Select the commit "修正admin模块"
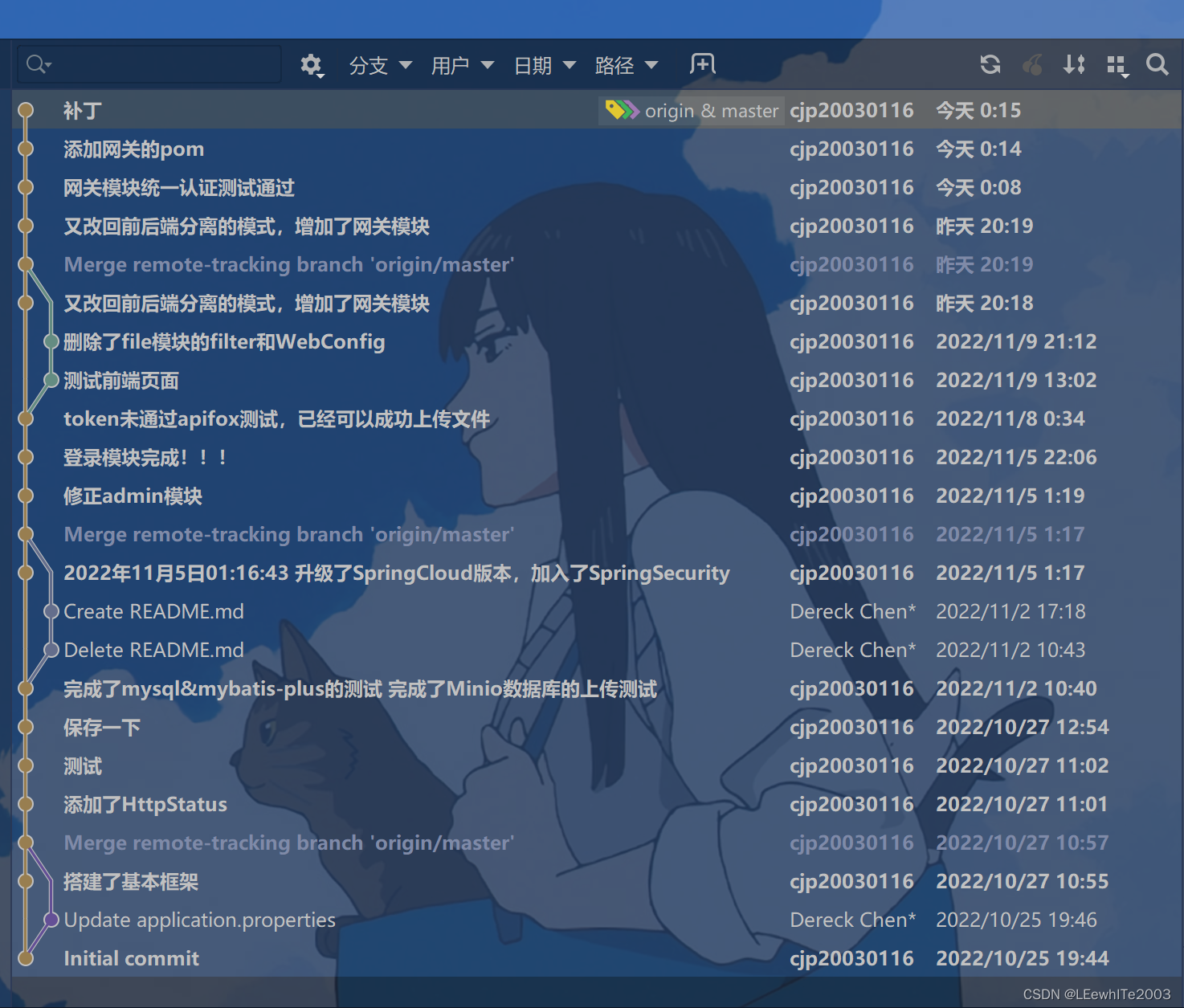The height and width of the screenshot is (1008, 1184). [x=597, y=496]
